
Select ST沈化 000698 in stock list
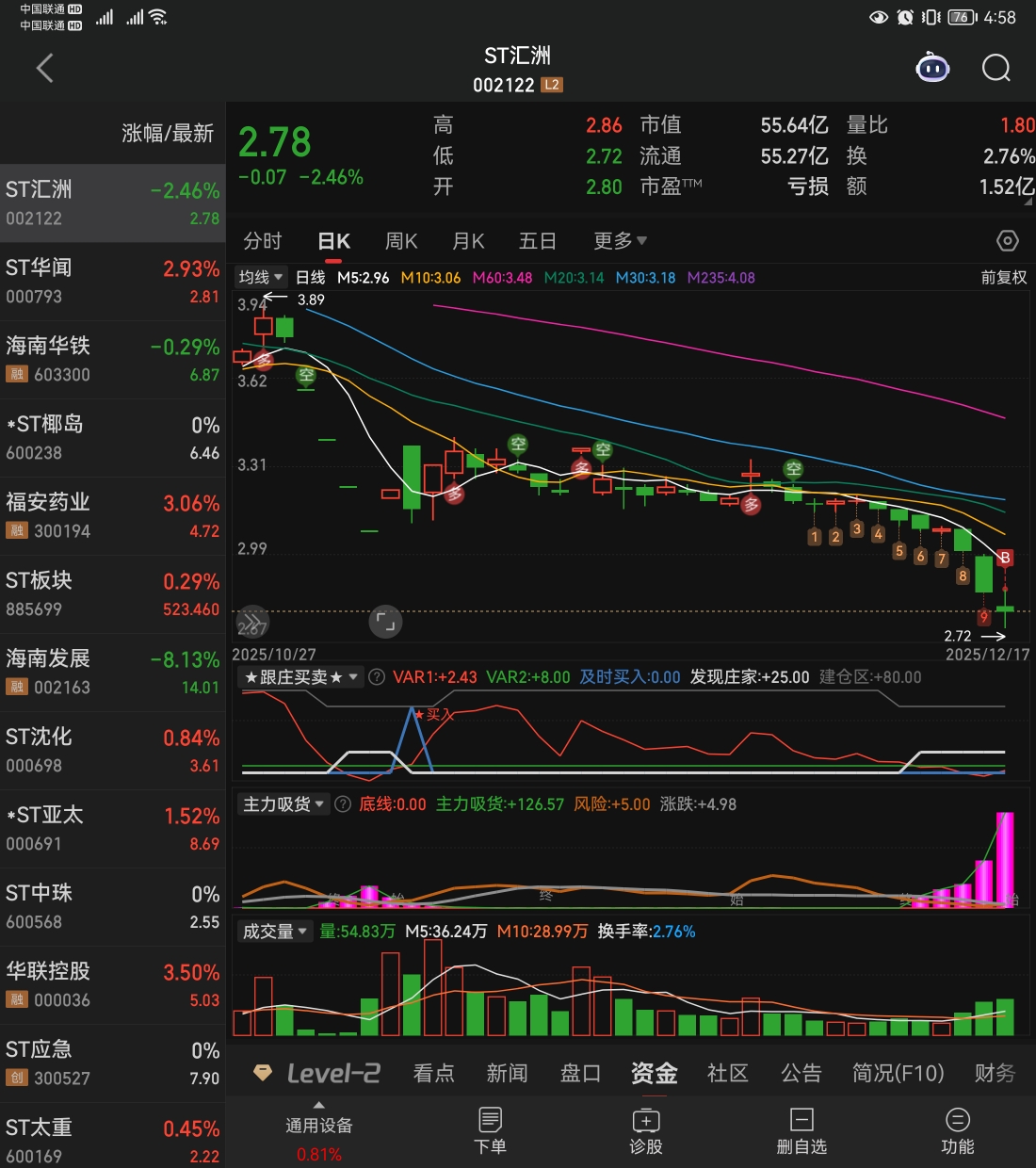point(113,751)
